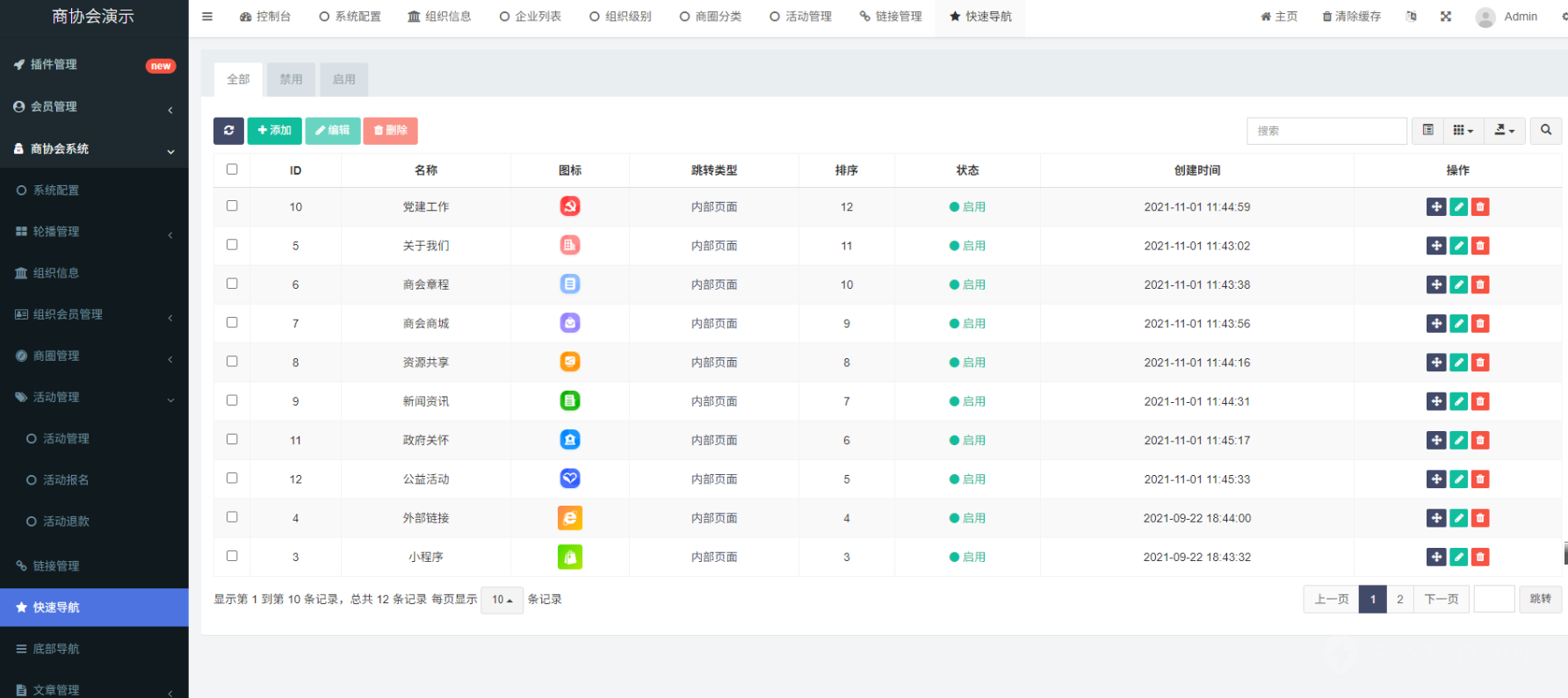Click the search magnifier button

click(x=1546, y=131)
